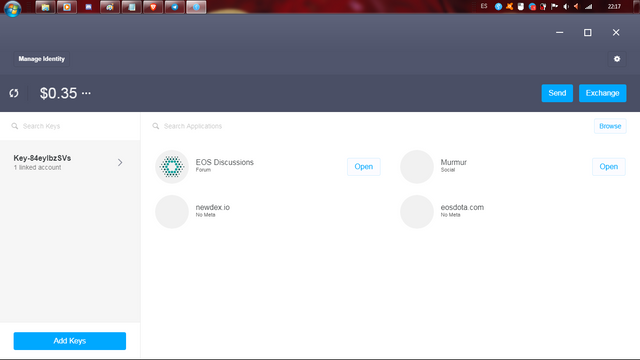Image resolution: width=640 pixels, height=360 pixels.
Task: Open the Murmur app
Action: (x=609, y=167)
